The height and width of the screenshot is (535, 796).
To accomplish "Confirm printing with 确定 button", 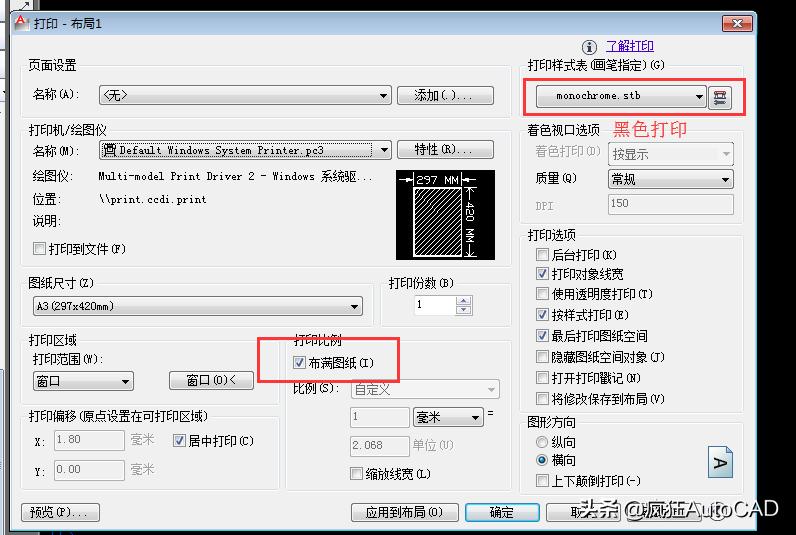I will click(502, 512).
